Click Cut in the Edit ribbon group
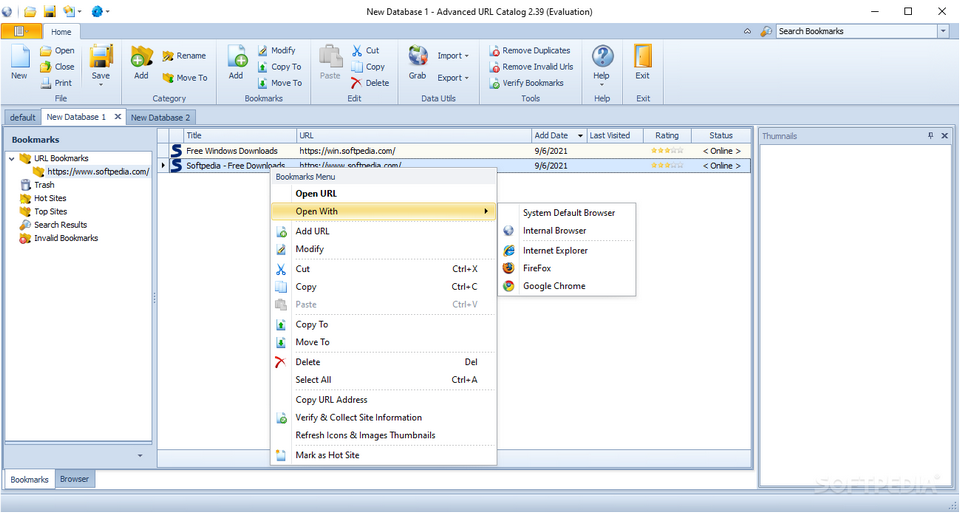Viewport: 960px width, 513px height. click(x=366, y=51)
